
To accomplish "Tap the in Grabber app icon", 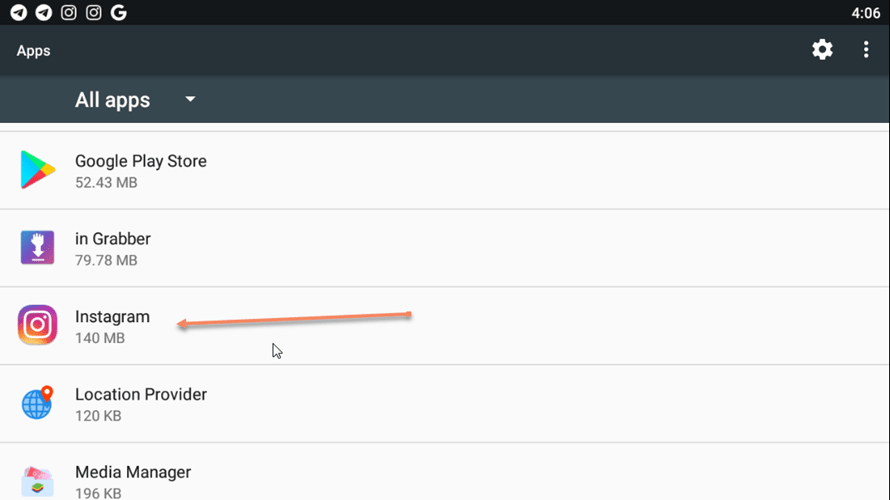I will (37, 247).
